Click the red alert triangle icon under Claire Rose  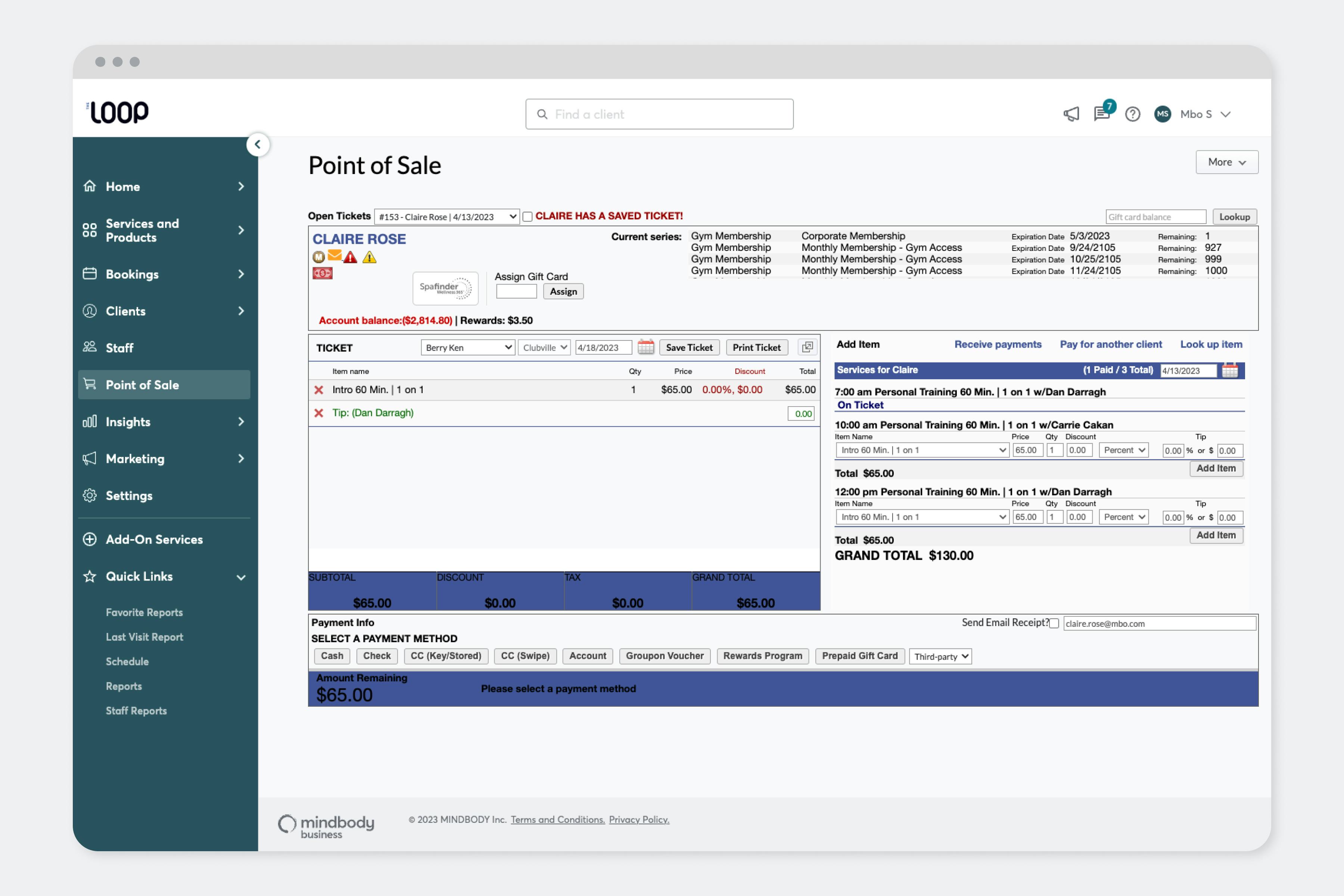(350, 258)
